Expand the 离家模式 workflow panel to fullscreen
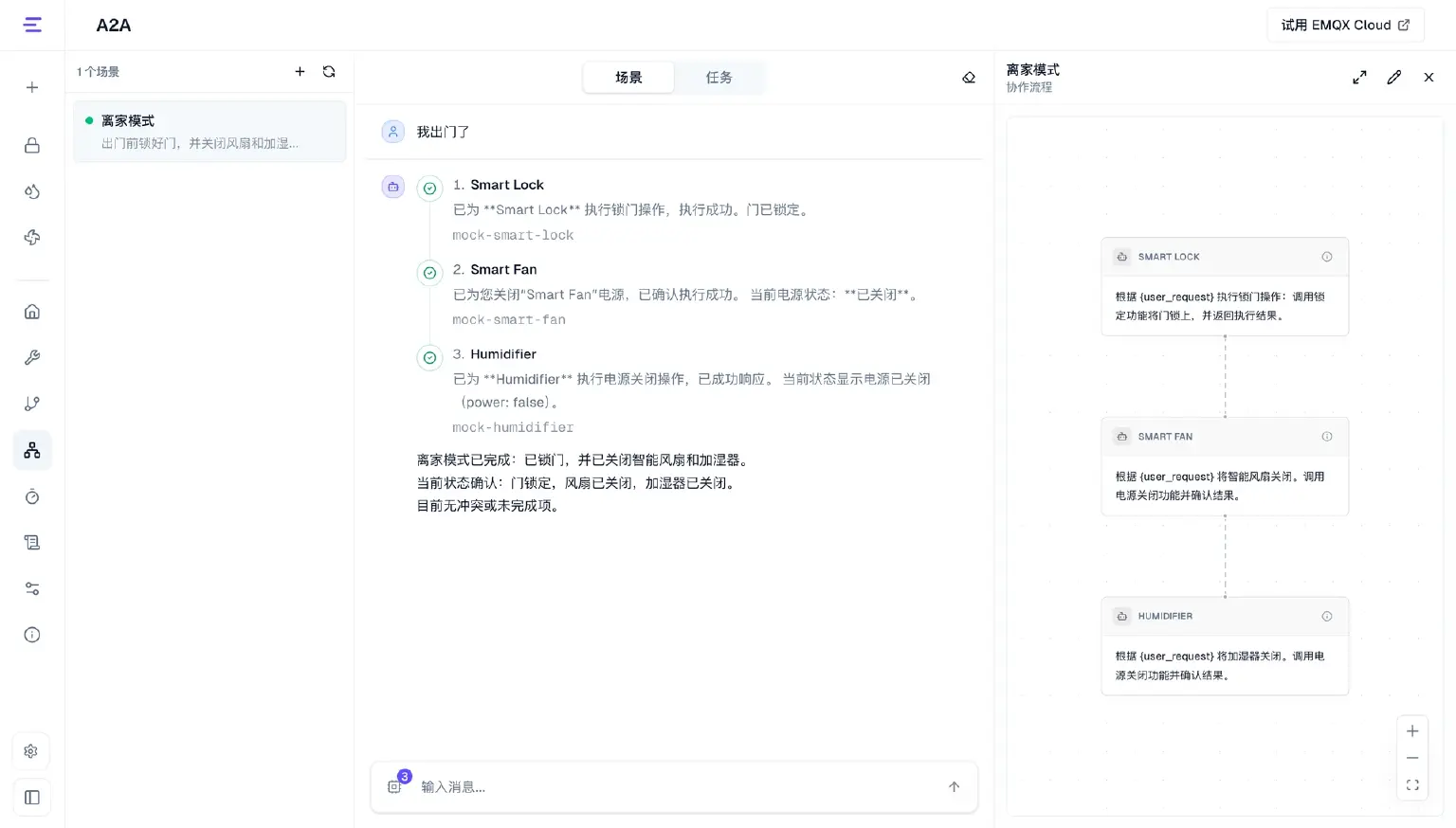This screenshot has height=828, width=1456. click(1359, 78)
